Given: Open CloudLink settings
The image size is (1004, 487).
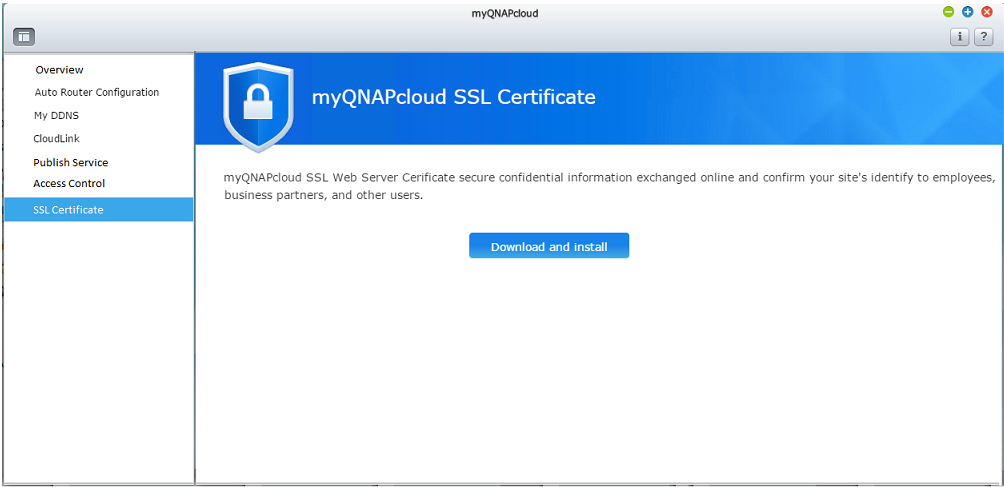Looking at the screenshot, I should (x=56, y=138).
